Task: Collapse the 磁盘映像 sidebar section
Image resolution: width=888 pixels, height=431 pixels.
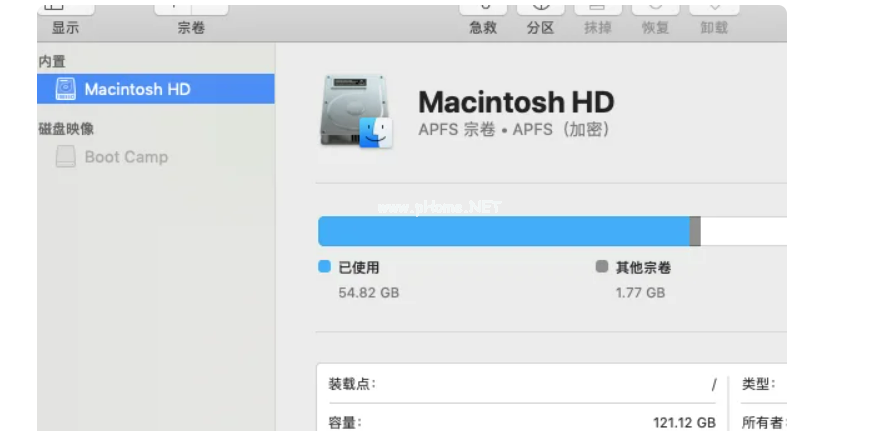Action: coord(66,129)
